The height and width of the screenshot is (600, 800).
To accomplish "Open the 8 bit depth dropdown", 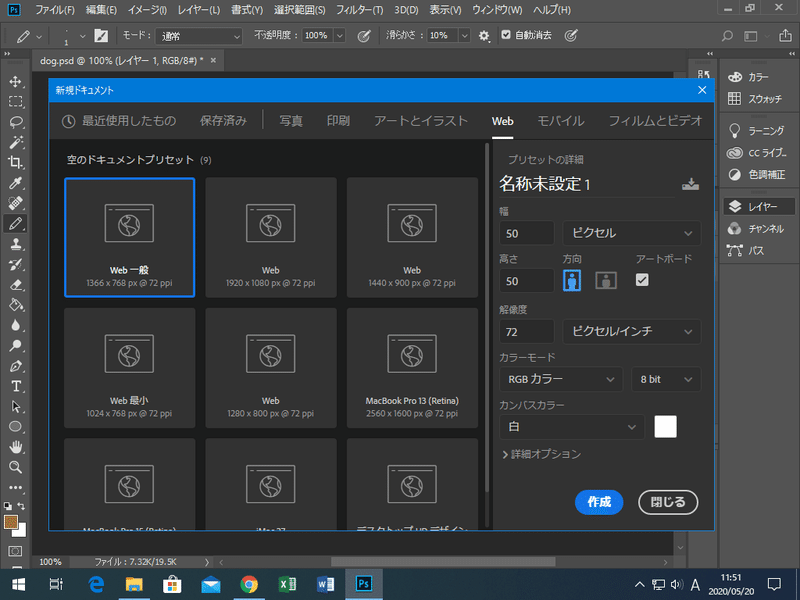I will coord(666,379).
